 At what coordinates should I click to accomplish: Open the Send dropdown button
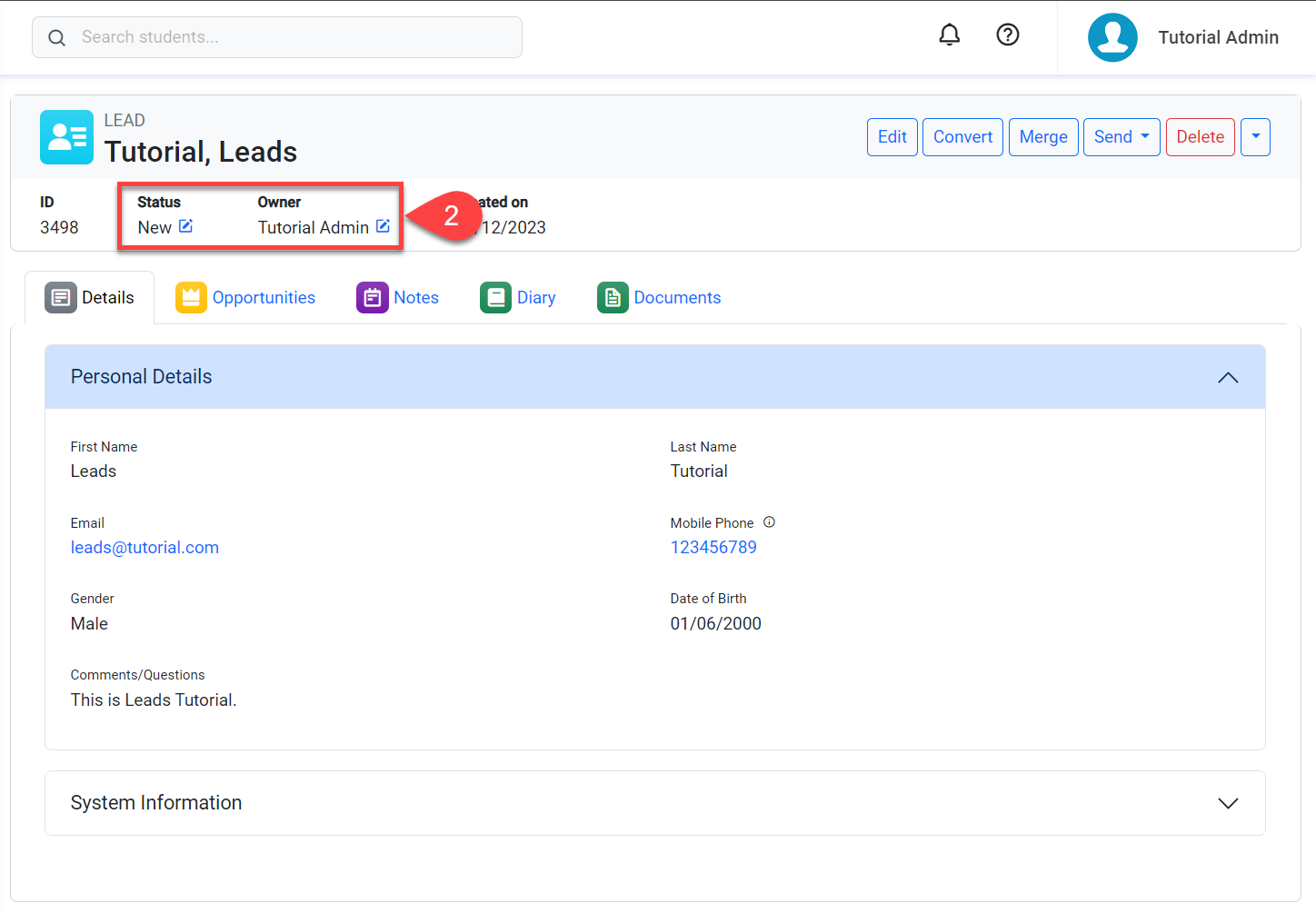coord(1121,137)
